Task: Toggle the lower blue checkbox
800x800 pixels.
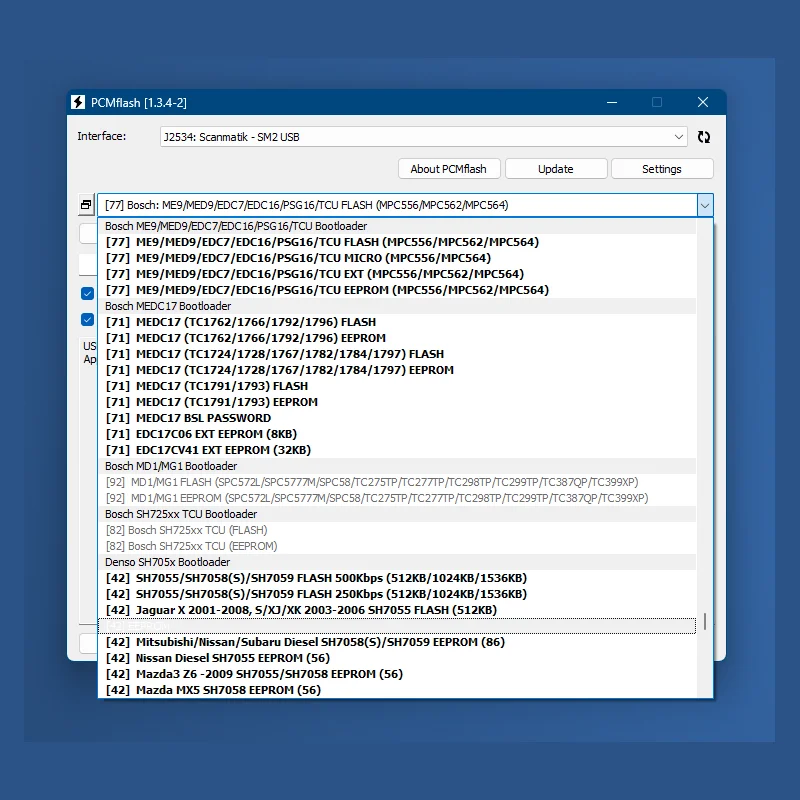Action: (x=87, y=319)
